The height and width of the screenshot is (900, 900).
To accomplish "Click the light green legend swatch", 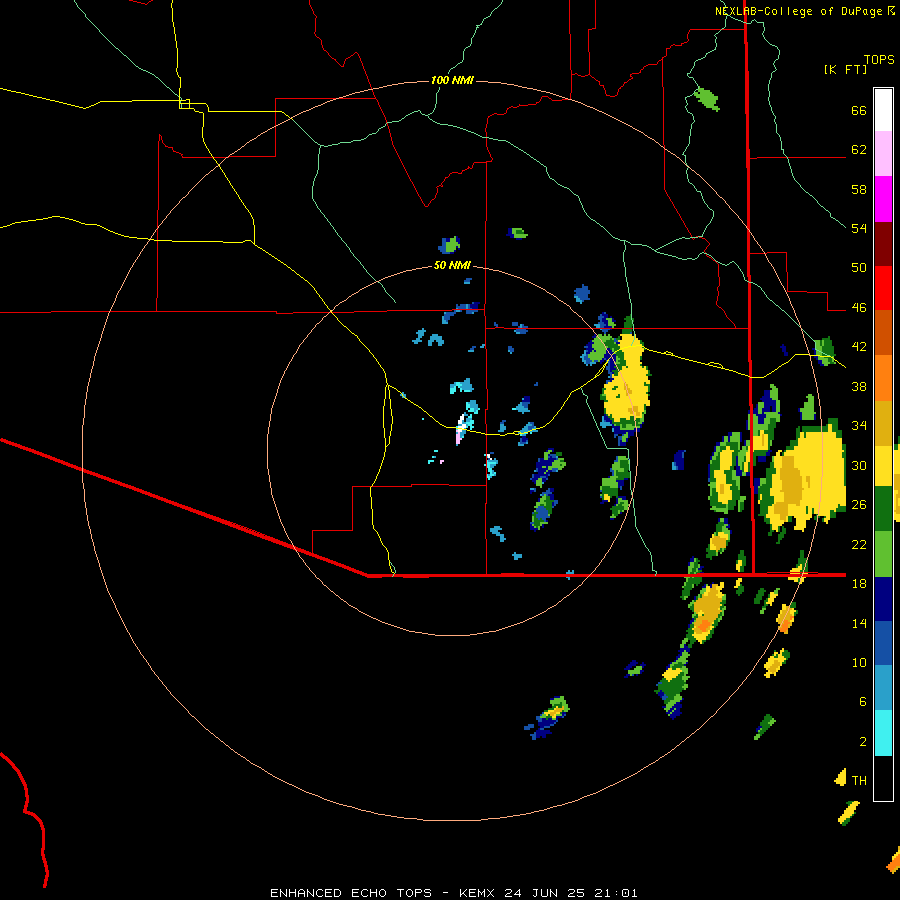I will [x=883, y=554].
